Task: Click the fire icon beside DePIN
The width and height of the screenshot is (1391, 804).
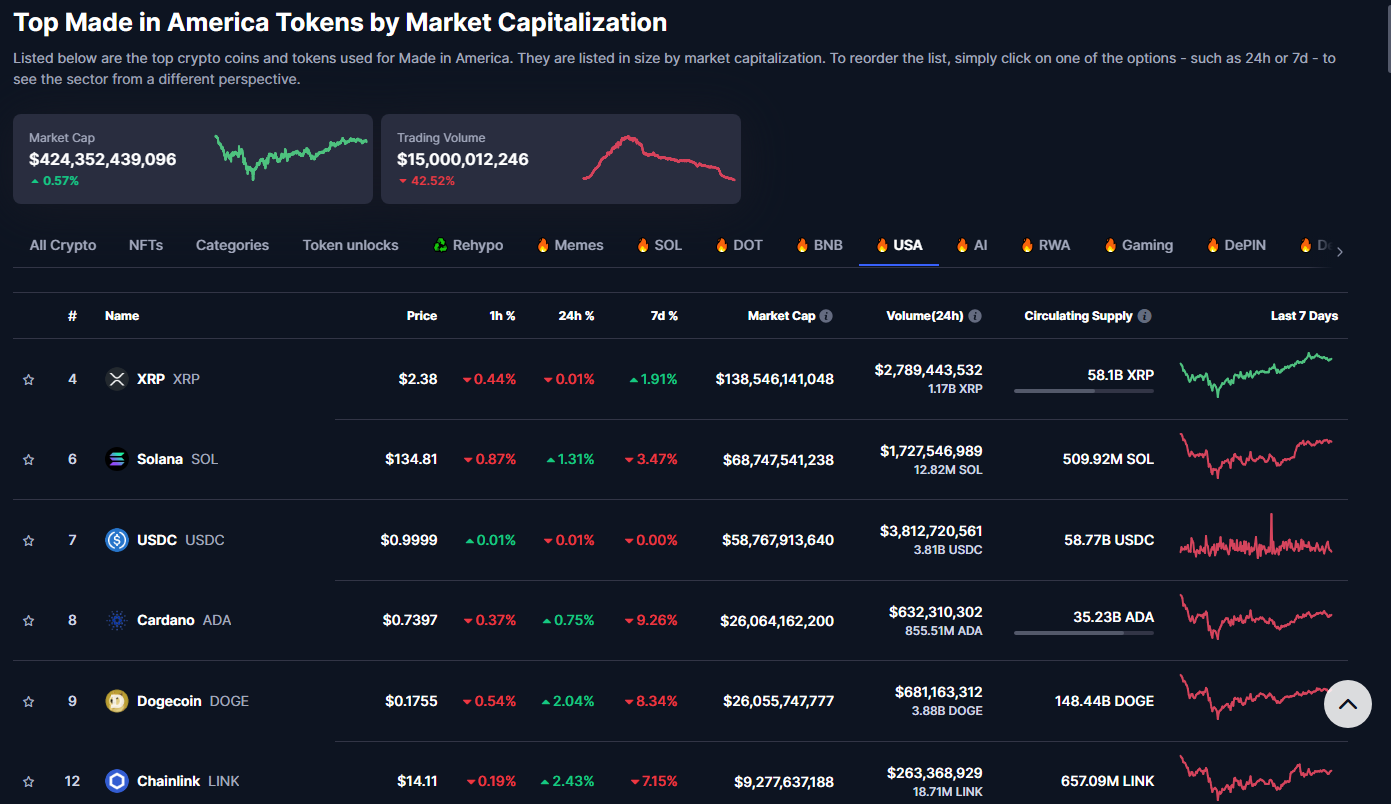Action: 1213,245
